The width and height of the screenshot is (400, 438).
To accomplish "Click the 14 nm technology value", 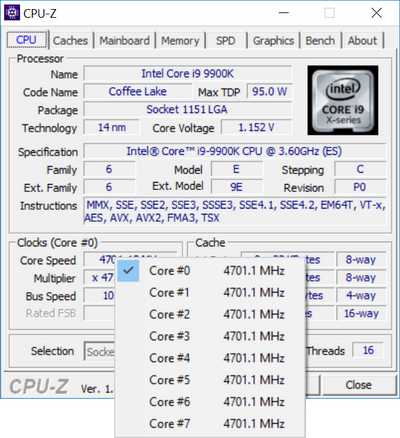I will point(112,127).
